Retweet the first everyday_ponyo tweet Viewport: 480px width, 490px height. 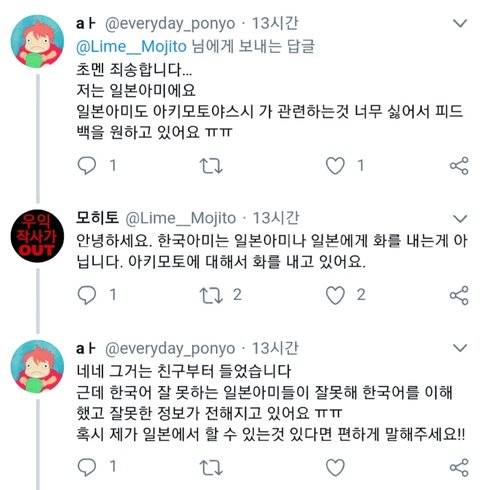(211, 166)
